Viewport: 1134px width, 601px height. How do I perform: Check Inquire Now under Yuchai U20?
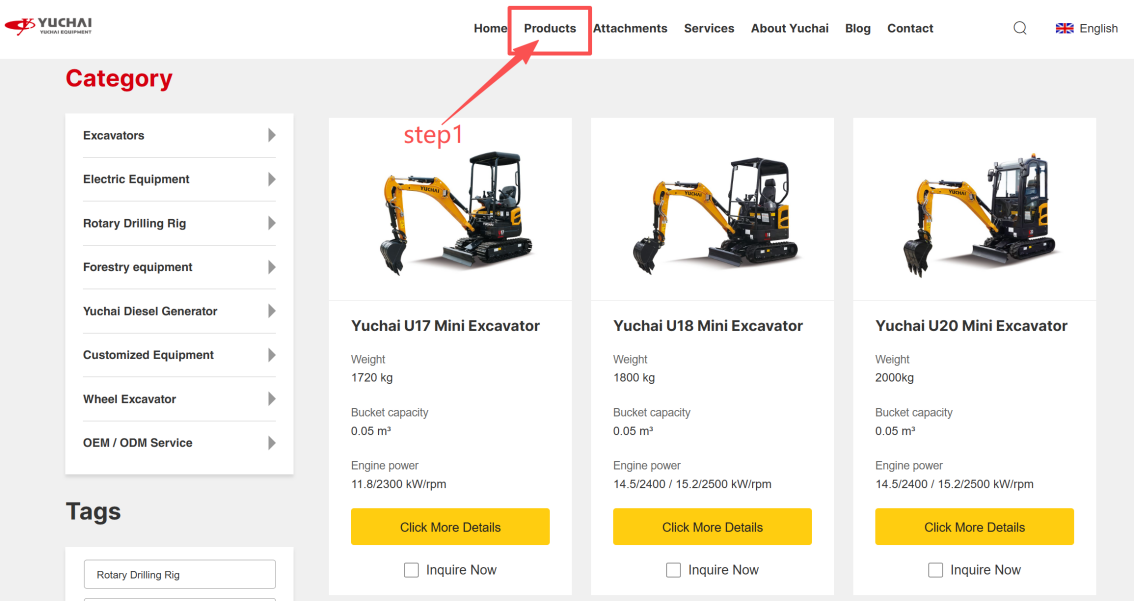(935, 569)
